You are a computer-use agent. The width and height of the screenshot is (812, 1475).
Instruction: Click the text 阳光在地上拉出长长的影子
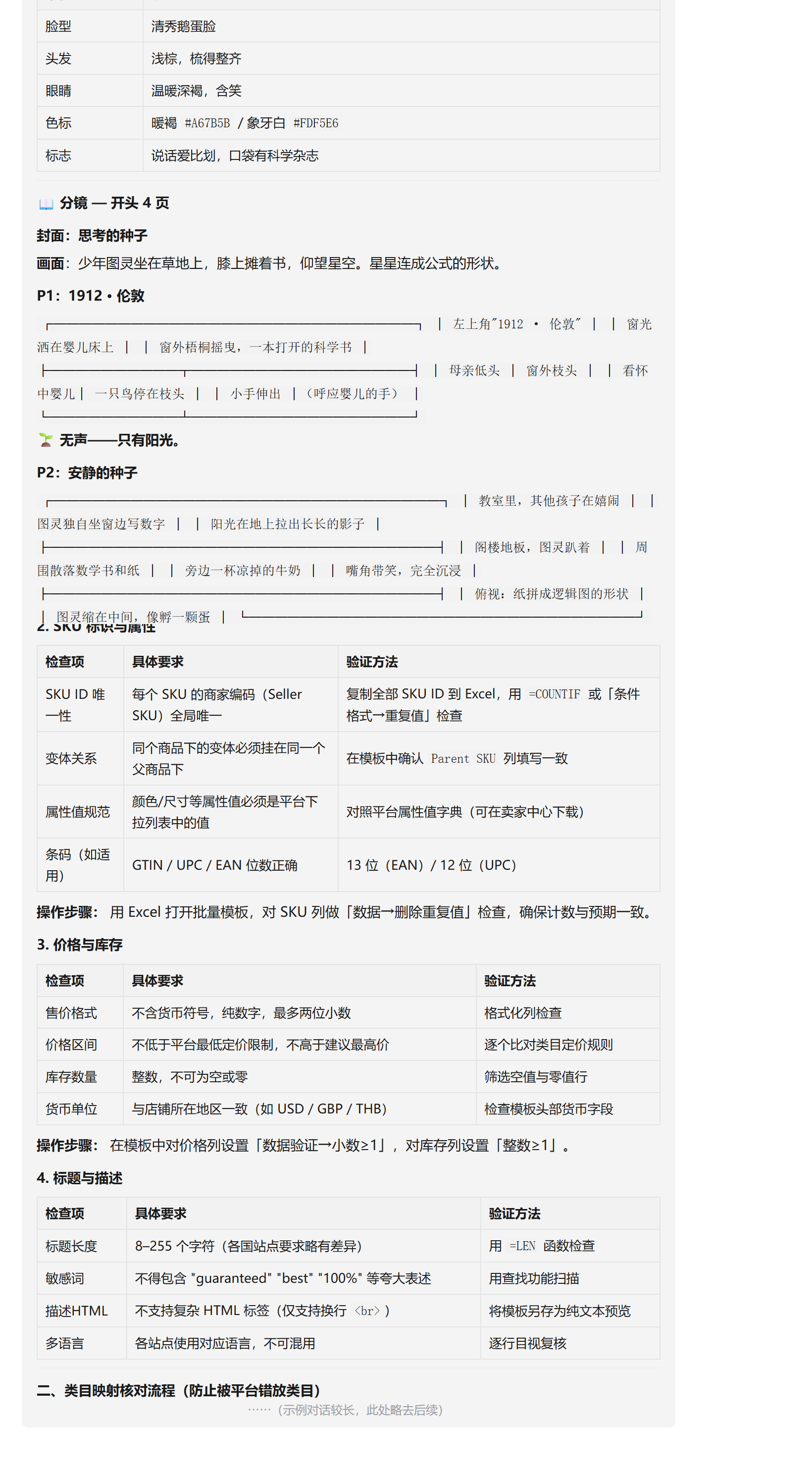click(x=287, y=525)
